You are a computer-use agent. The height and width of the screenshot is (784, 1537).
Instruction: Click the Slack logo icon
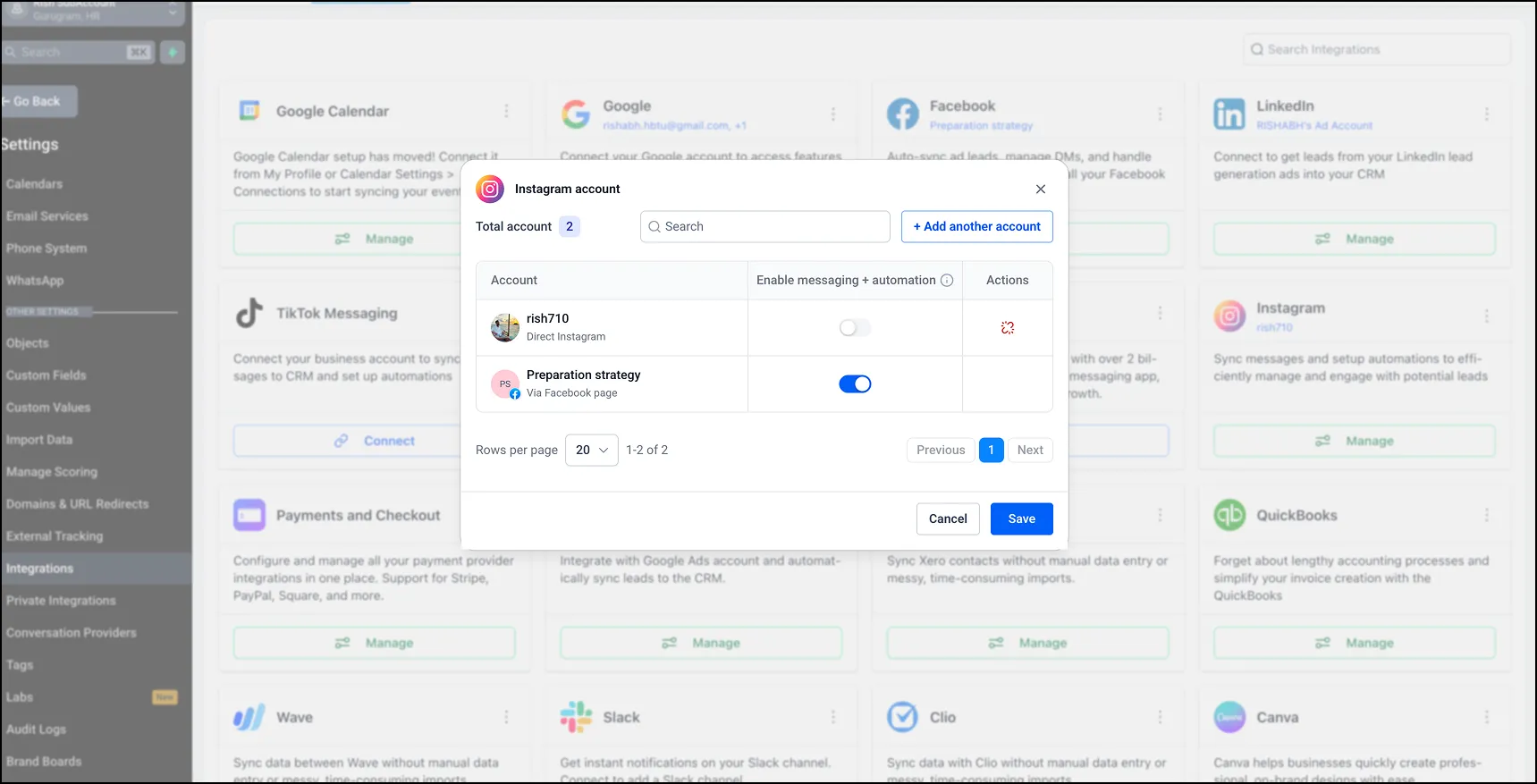point(576,717)
